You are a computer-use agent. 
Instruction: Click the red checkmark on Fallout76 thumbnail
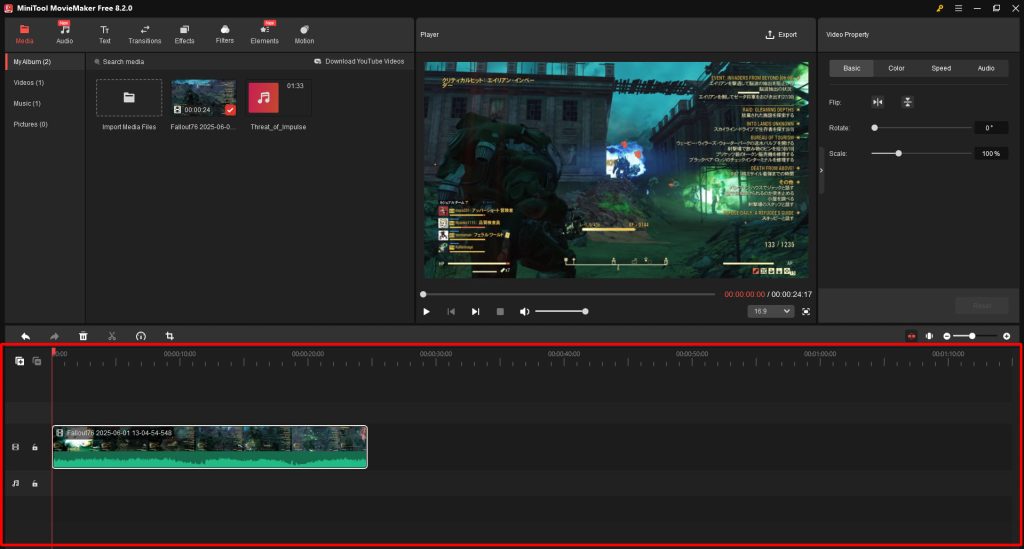coord(230,110)
